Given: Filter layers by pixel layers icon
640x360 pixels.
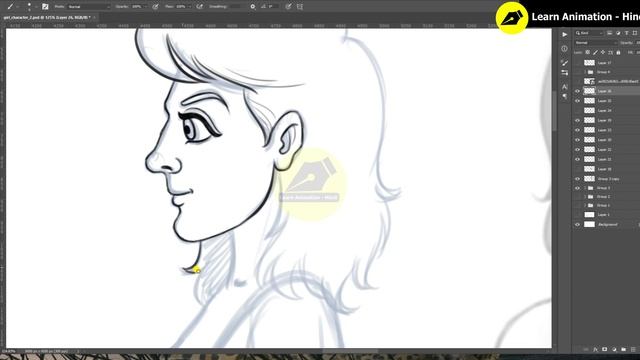Looking at the screenshot, I should coord(609,33).
